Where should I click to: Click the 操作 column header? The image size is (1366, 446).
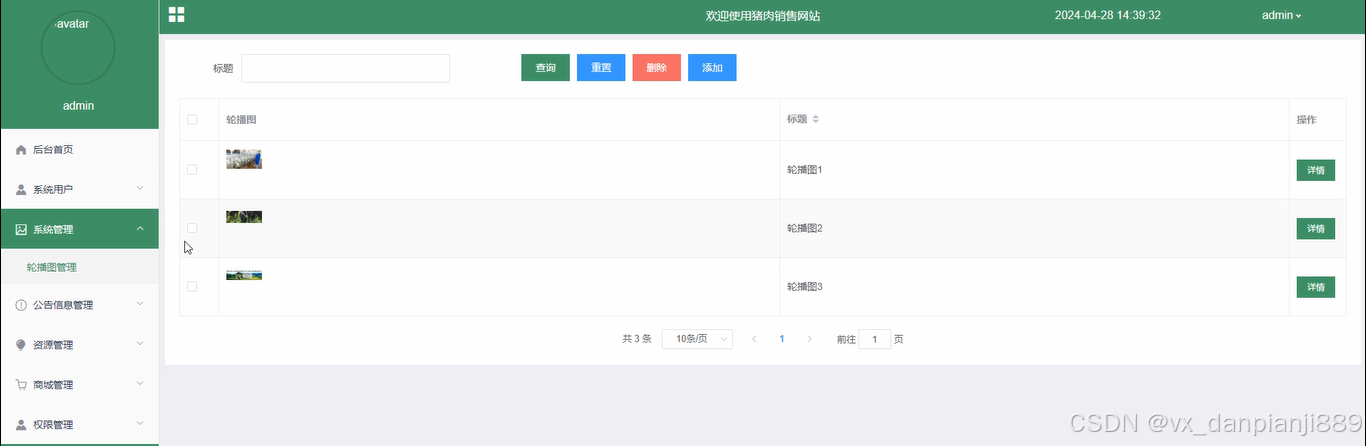pyautogui.click(x=1306, y=120)
